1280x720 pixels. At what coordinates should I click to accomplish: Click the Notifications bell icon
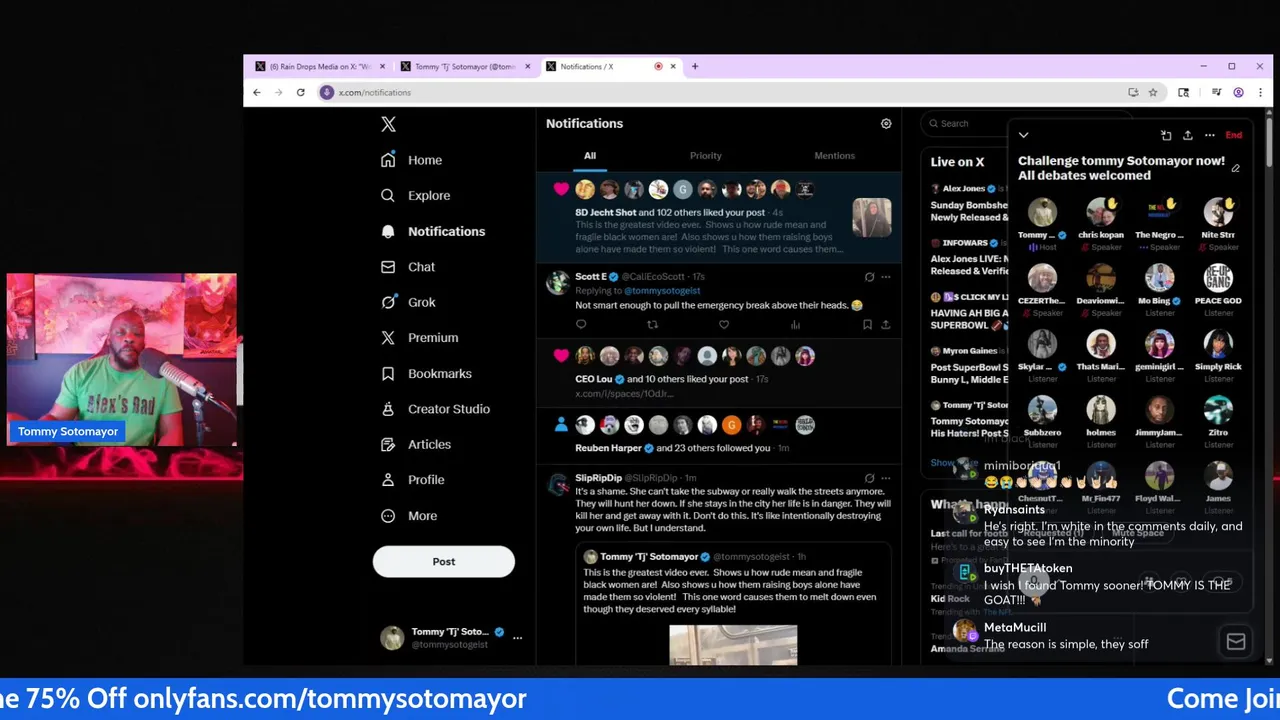388,231
